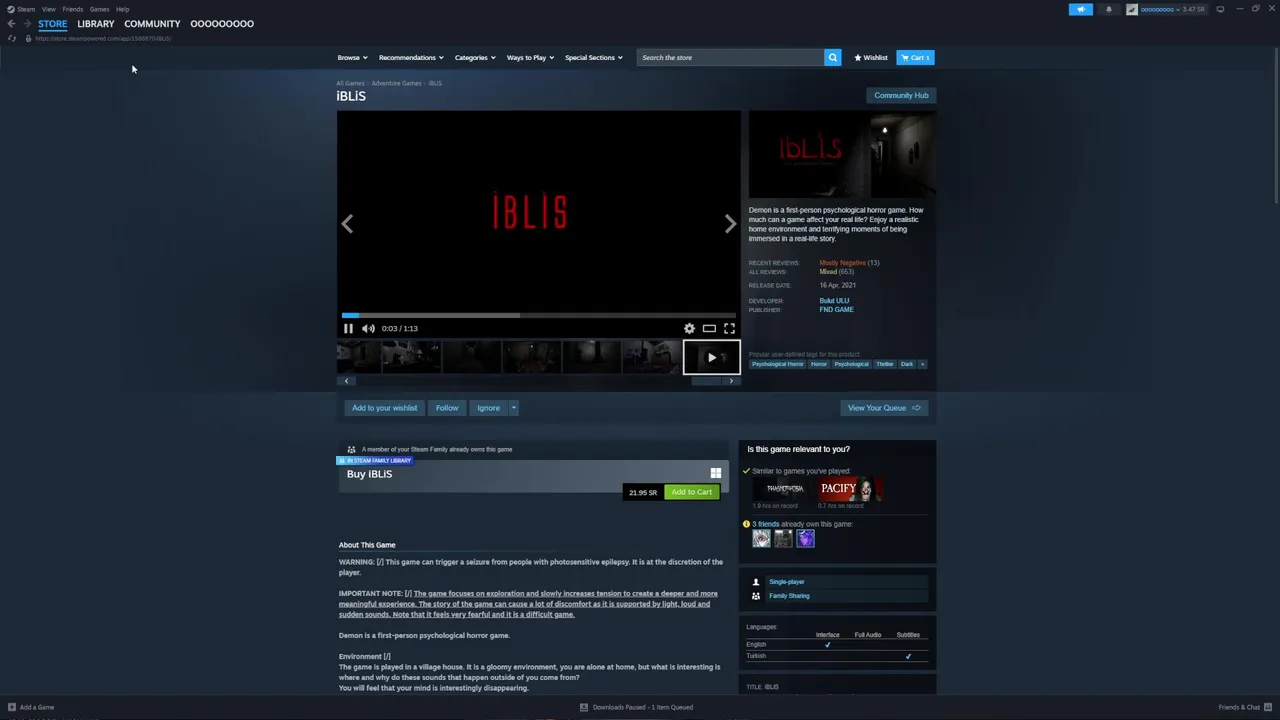The width and height of the screenshot is (1280, 720).
Task: Select the Thriller tag
Action: tap(885, 364)
